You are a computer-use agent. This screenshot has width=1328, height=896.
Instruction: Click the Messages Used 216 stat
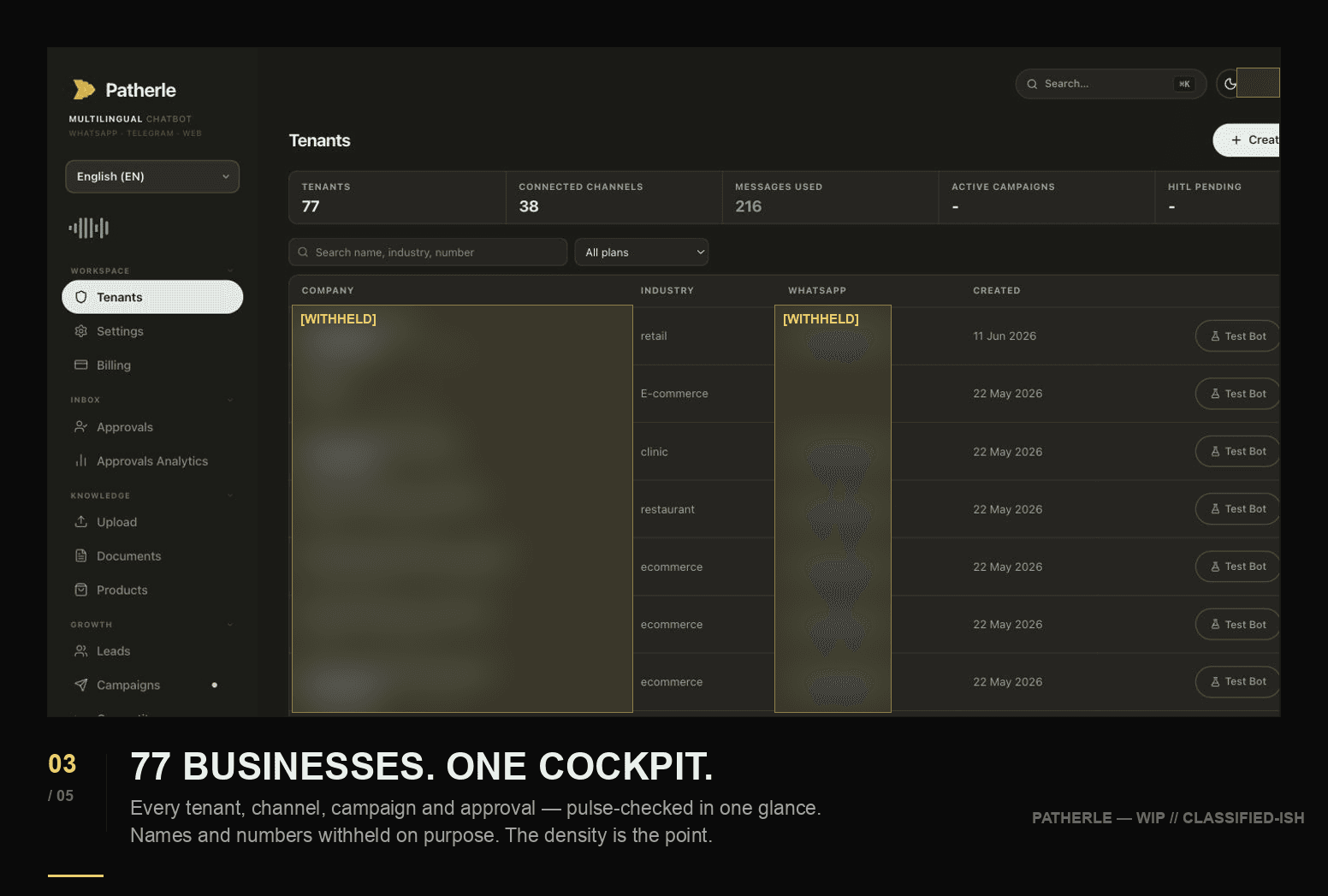tap(831, 198)
